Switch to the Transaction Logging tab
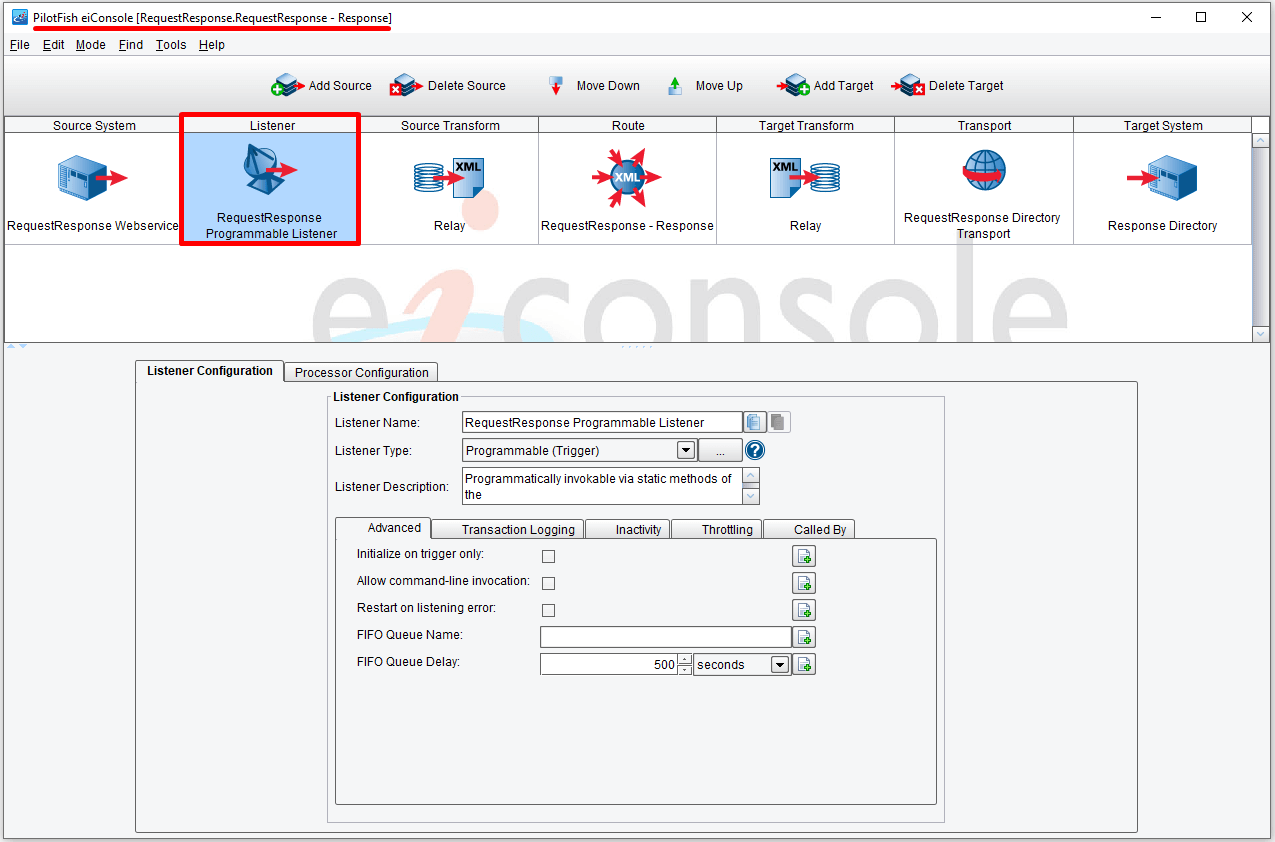1275x842 pixels. point(508,530)
